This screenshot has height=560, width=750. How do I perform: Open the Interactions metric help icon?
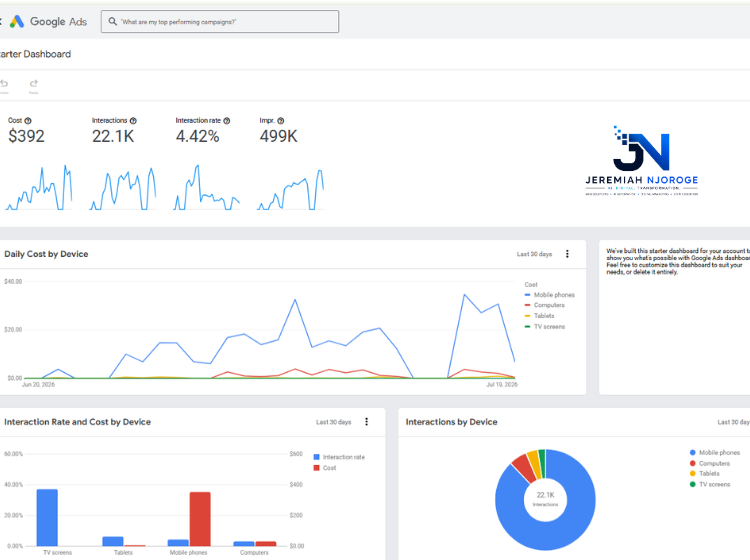[133, 121]
